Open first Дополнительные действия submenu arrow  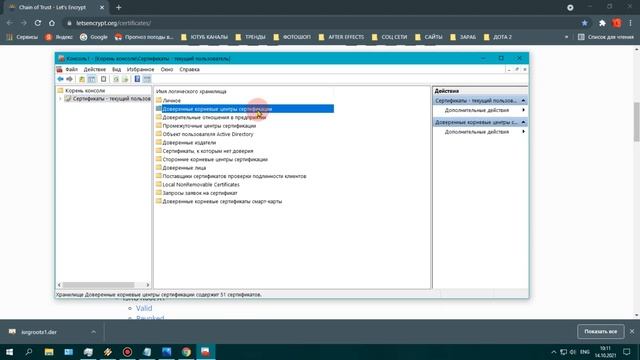coord(523,110)
